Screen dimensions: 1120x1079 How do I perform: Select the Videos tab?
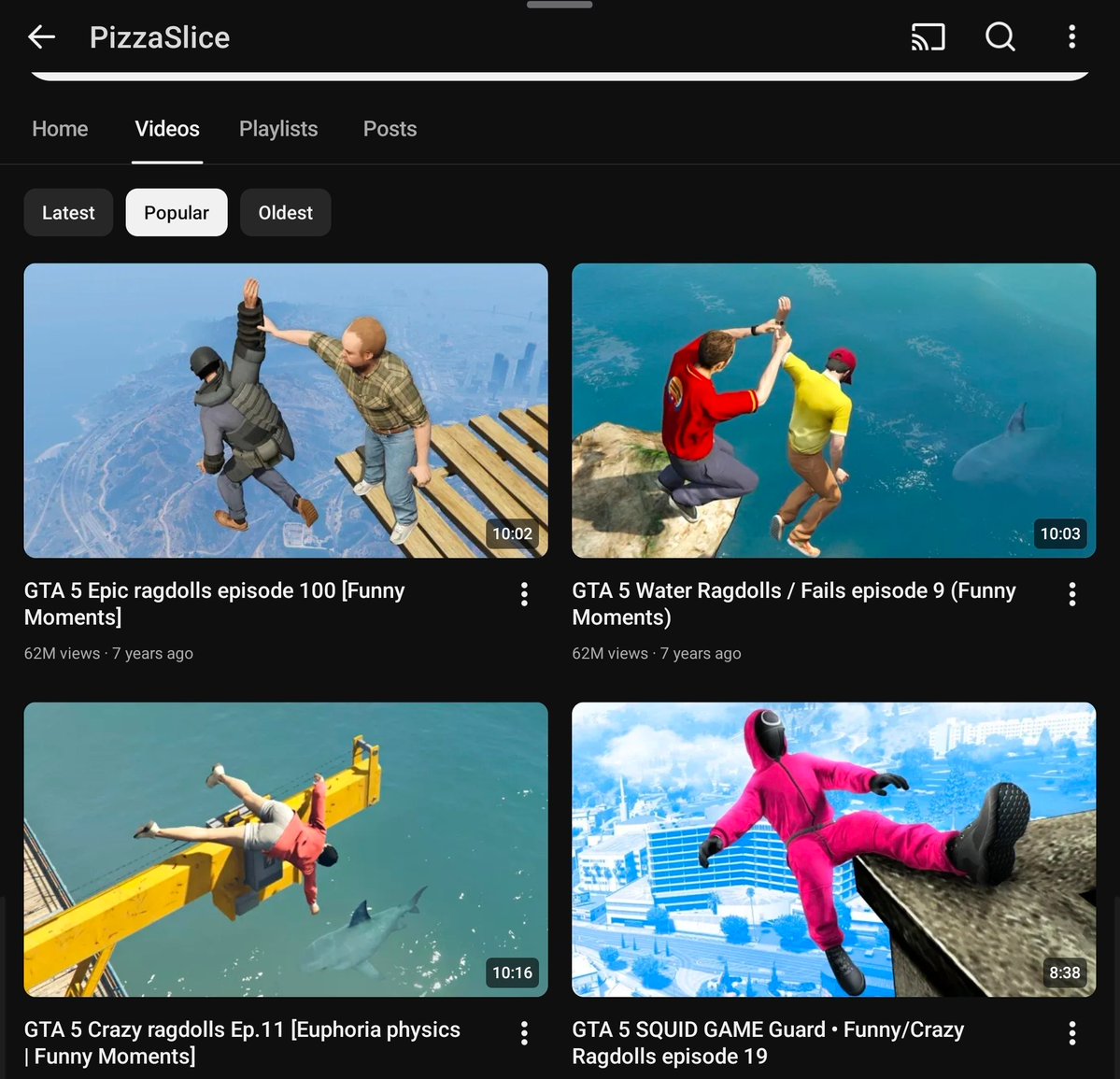coord(167,129)
